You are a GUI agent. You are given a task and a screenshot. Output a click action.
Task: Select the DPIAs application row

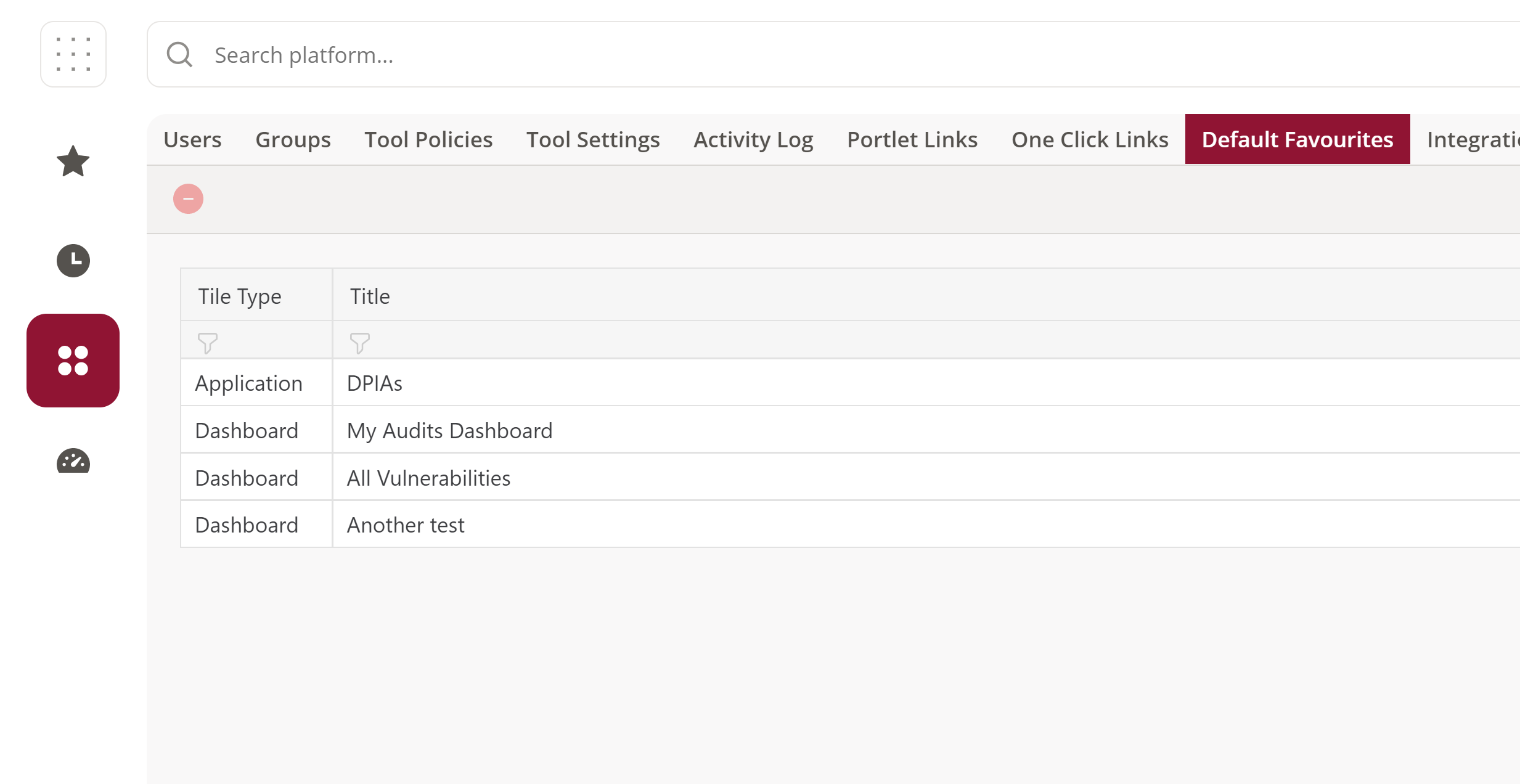[850, 383]
